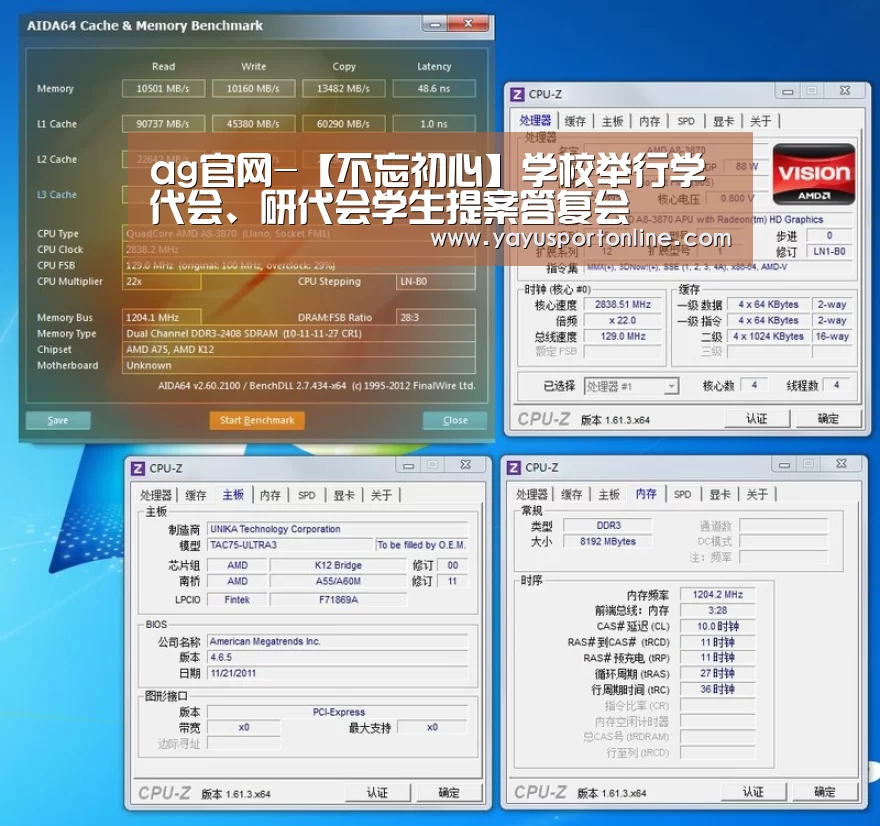Open 显卡 tab in mainboard CPU-Z window
880x826 pixels.
coord(344,495)
